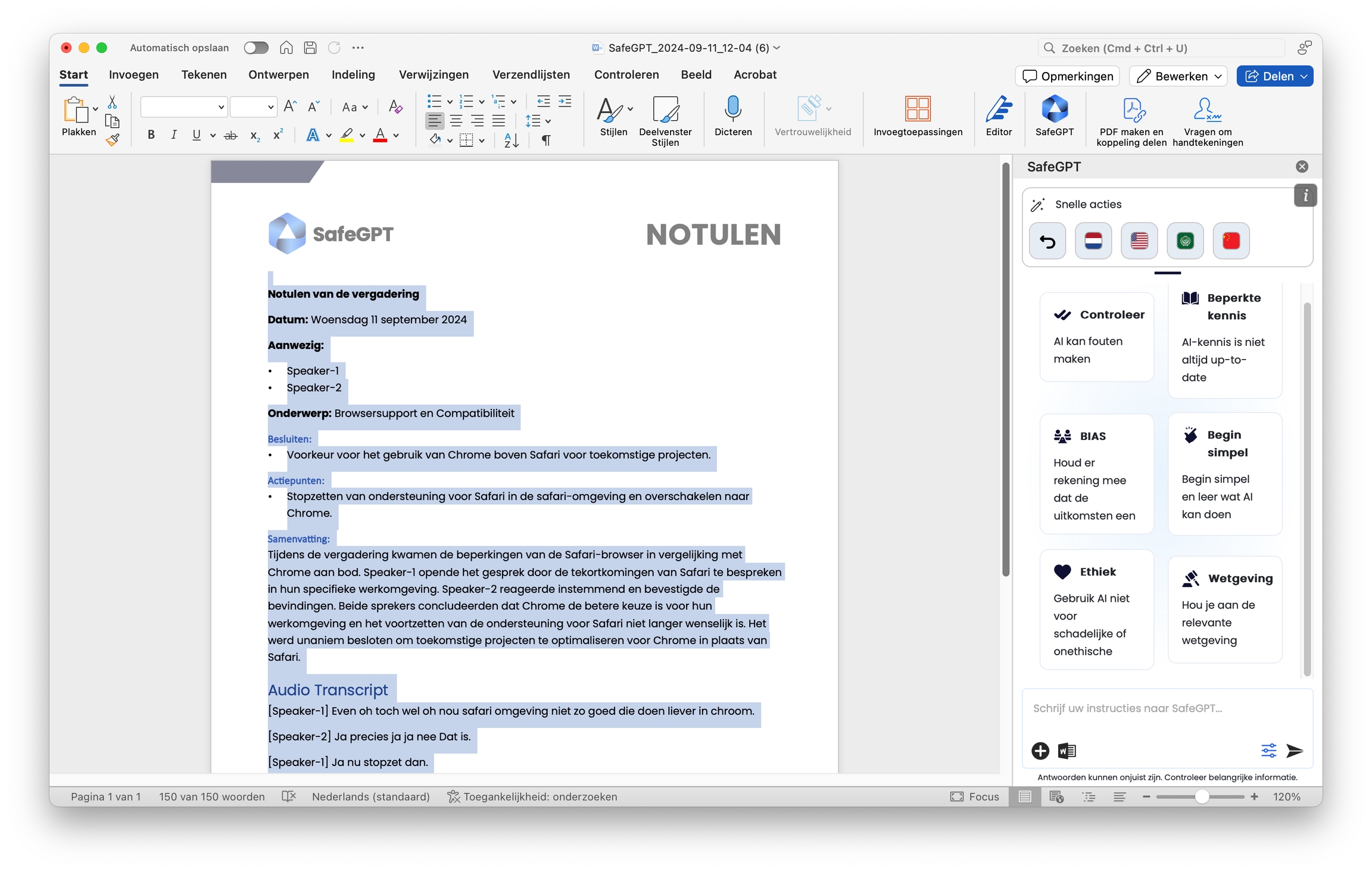
Task: Click the plus icon below instructions field
Action: pyautogui.click(x=1040, y=751)
